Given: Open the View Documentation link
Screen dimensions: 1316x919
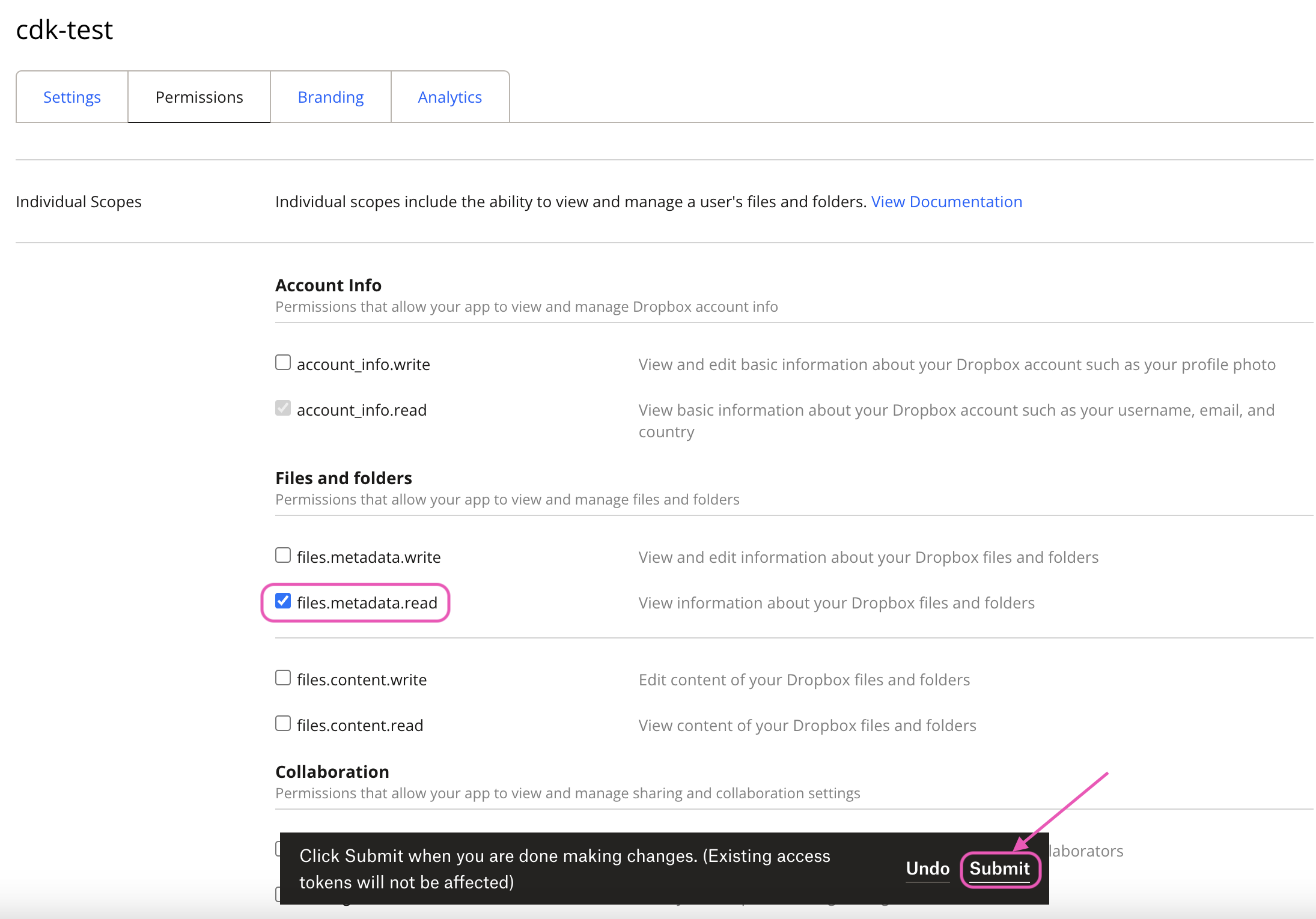Looking at the screenshot, I should (x=945, y=201).
